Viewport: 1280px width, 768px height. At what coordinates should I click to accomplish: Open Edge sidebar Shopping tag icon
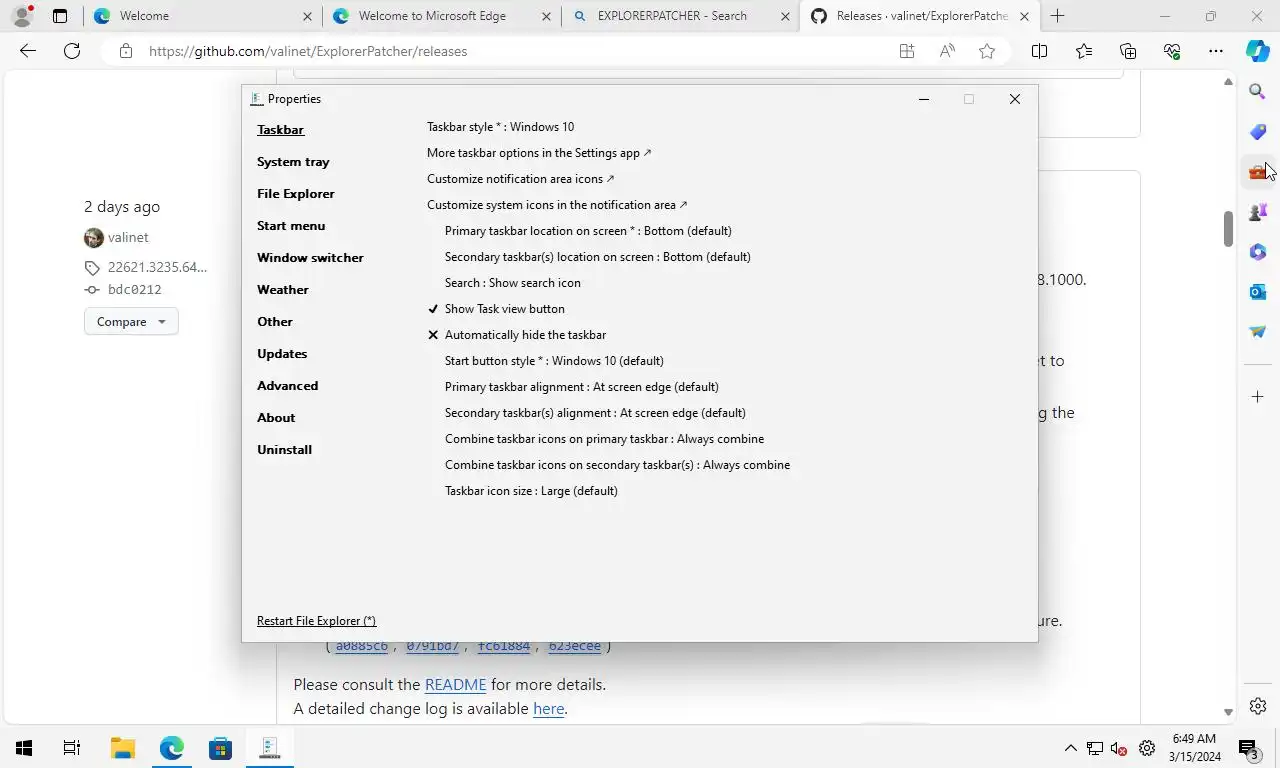click(1258, 132)
